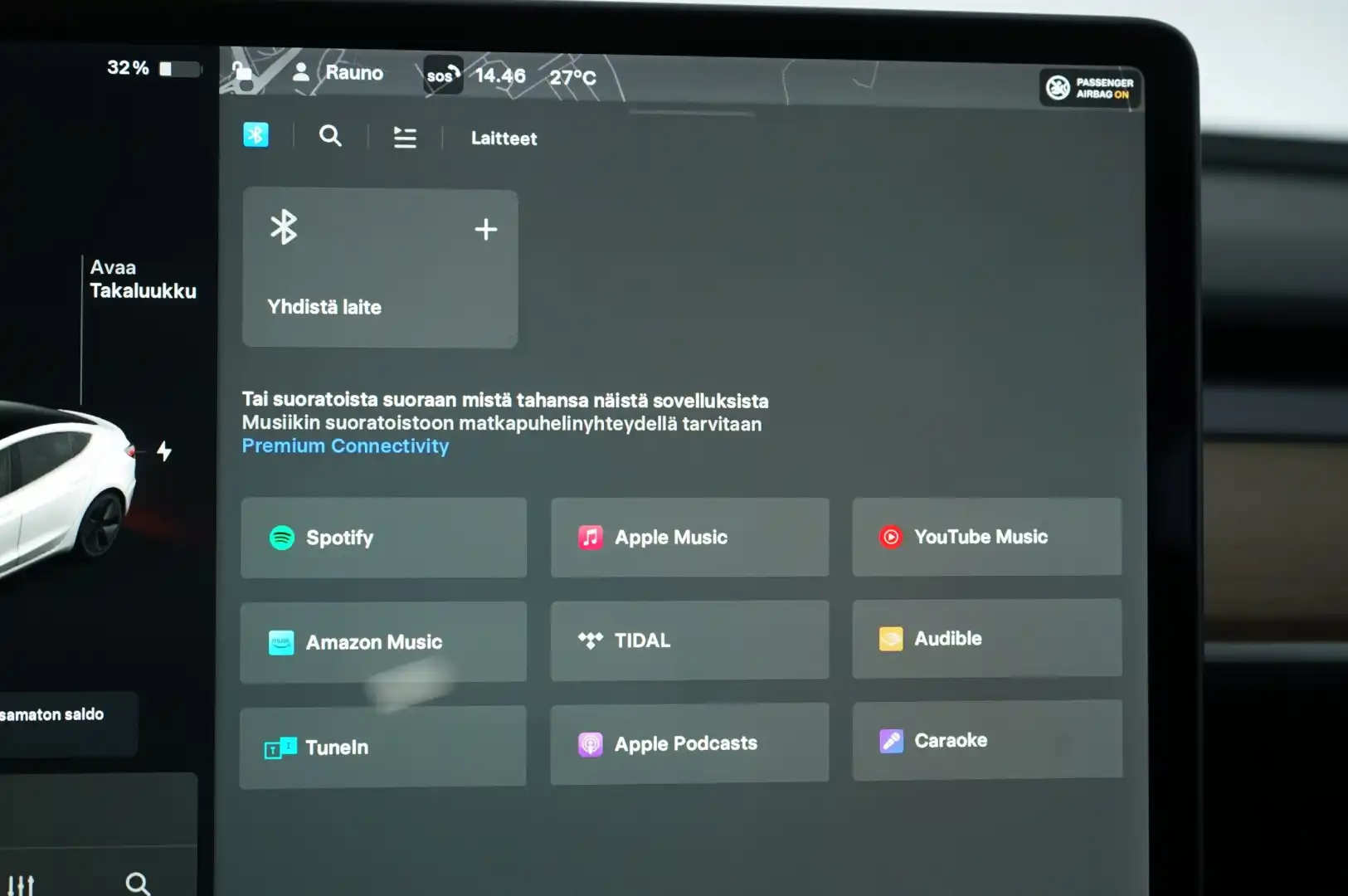Image resolution: width=1348 pixels, height=896 pixels.
Task: Start Caraoke app
Action: click(987, 740)
